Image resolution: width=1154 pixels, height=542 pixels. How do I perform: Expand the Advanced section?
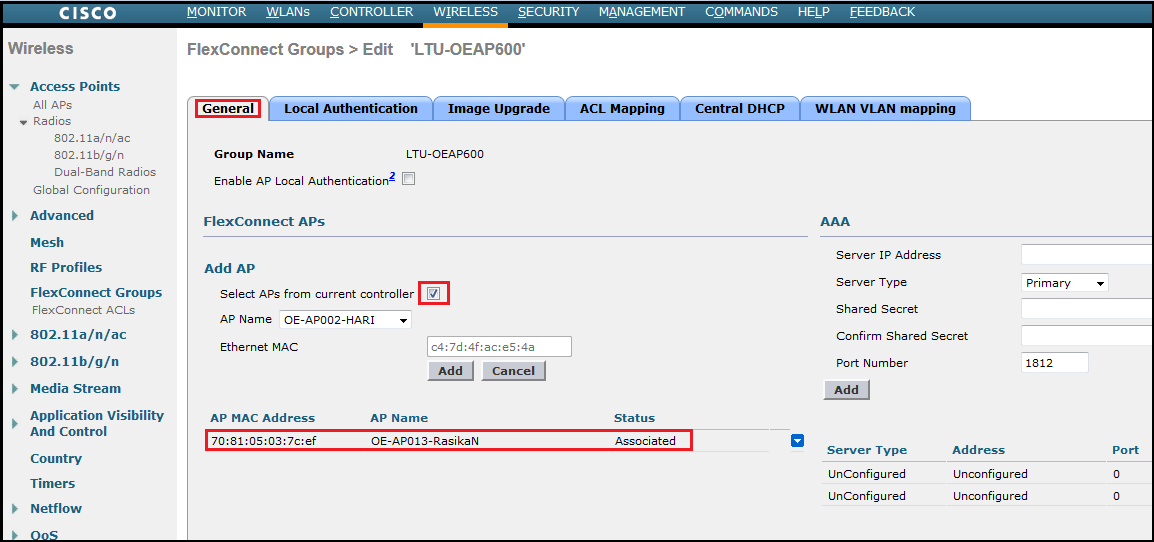[15, 216]
